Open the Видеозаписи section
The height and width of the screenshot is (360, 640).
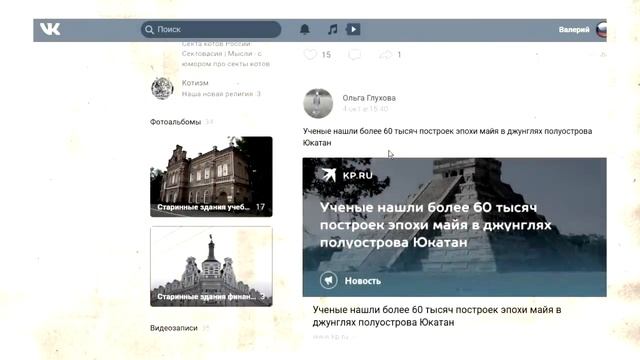[x=174, y=328]
